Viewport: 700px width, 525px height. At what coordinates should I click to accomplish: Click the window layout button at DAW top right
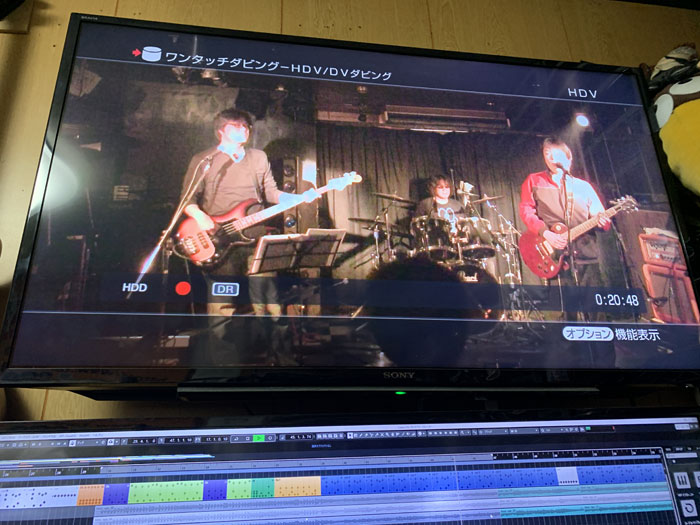[682, 426]
